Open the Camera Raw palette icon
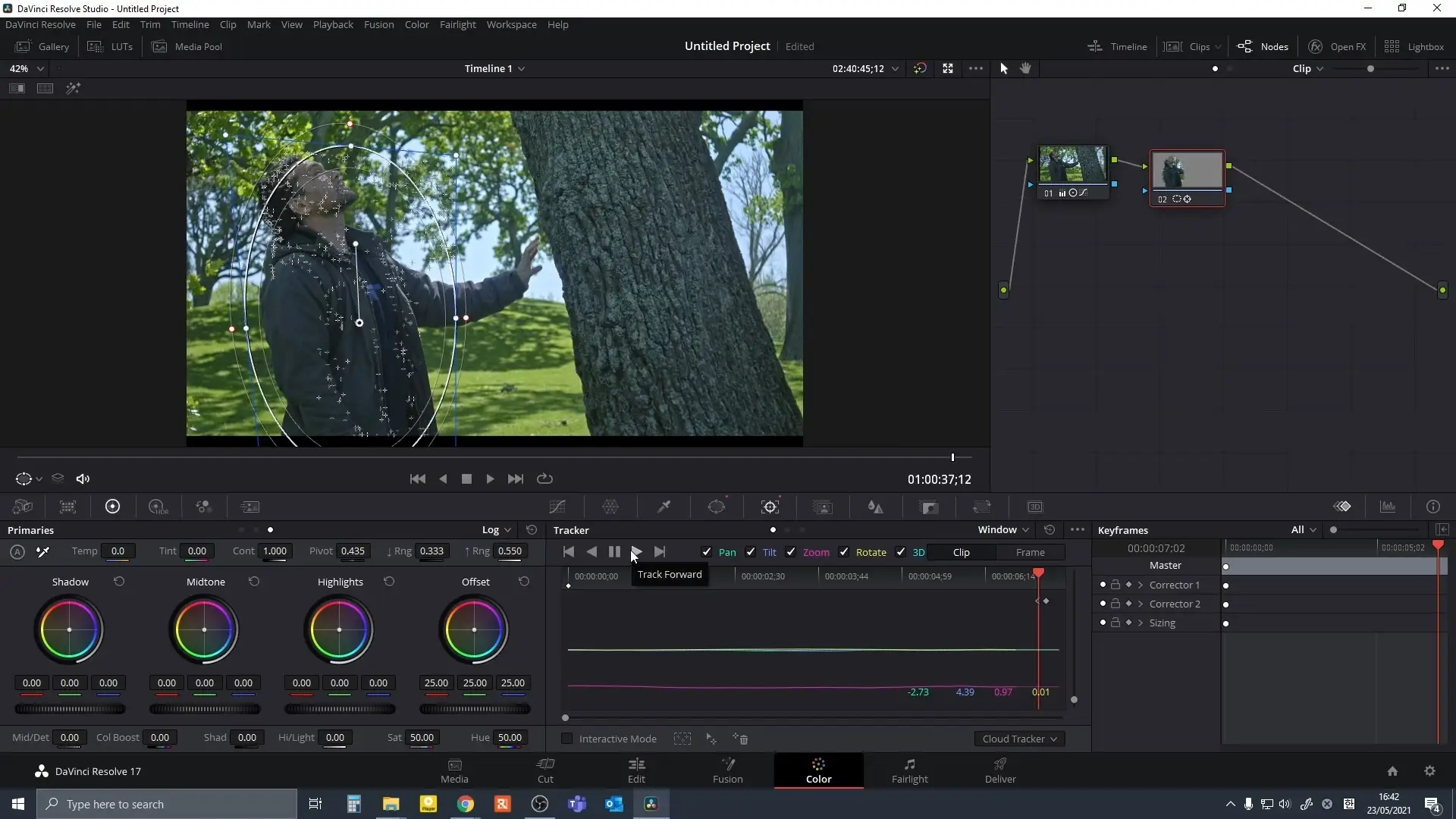1456x819 pixels. point(23,507)
